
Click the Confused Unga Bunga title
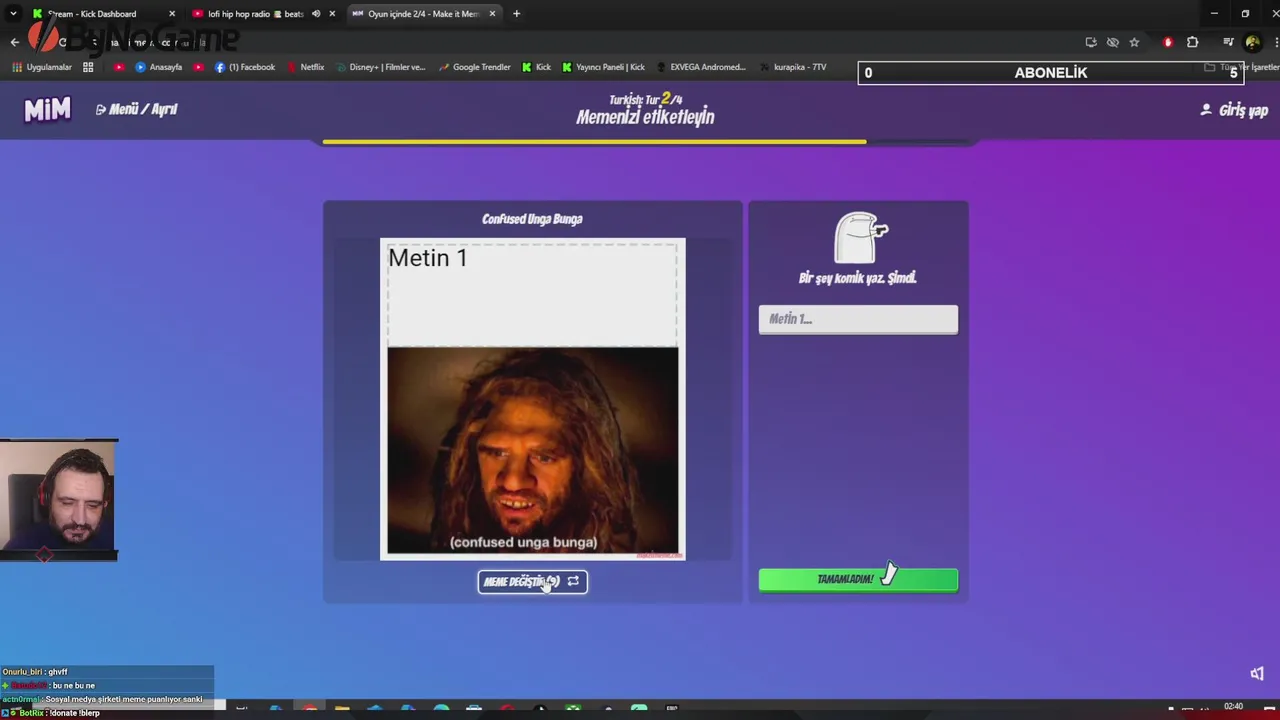[532, 219]
